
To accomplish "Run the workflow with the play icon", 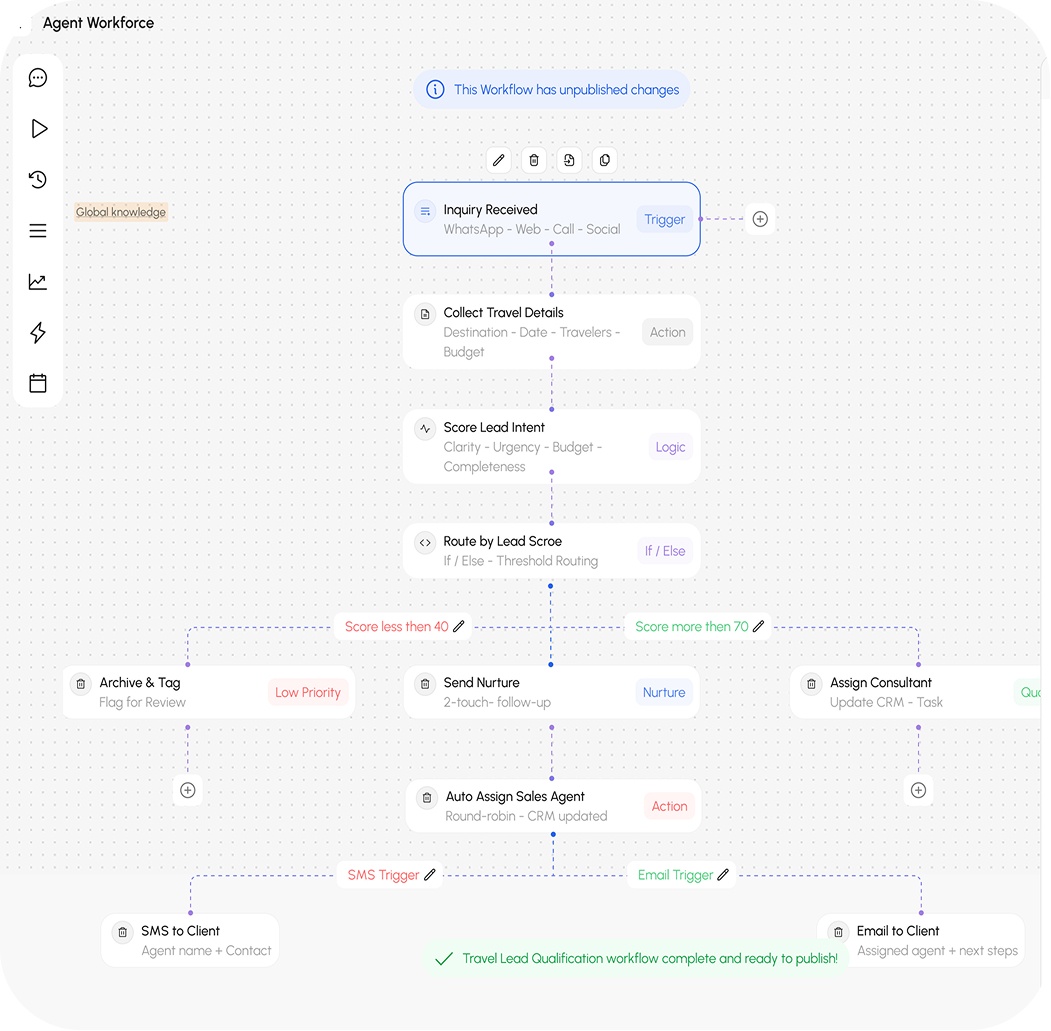I will point(38,129).
